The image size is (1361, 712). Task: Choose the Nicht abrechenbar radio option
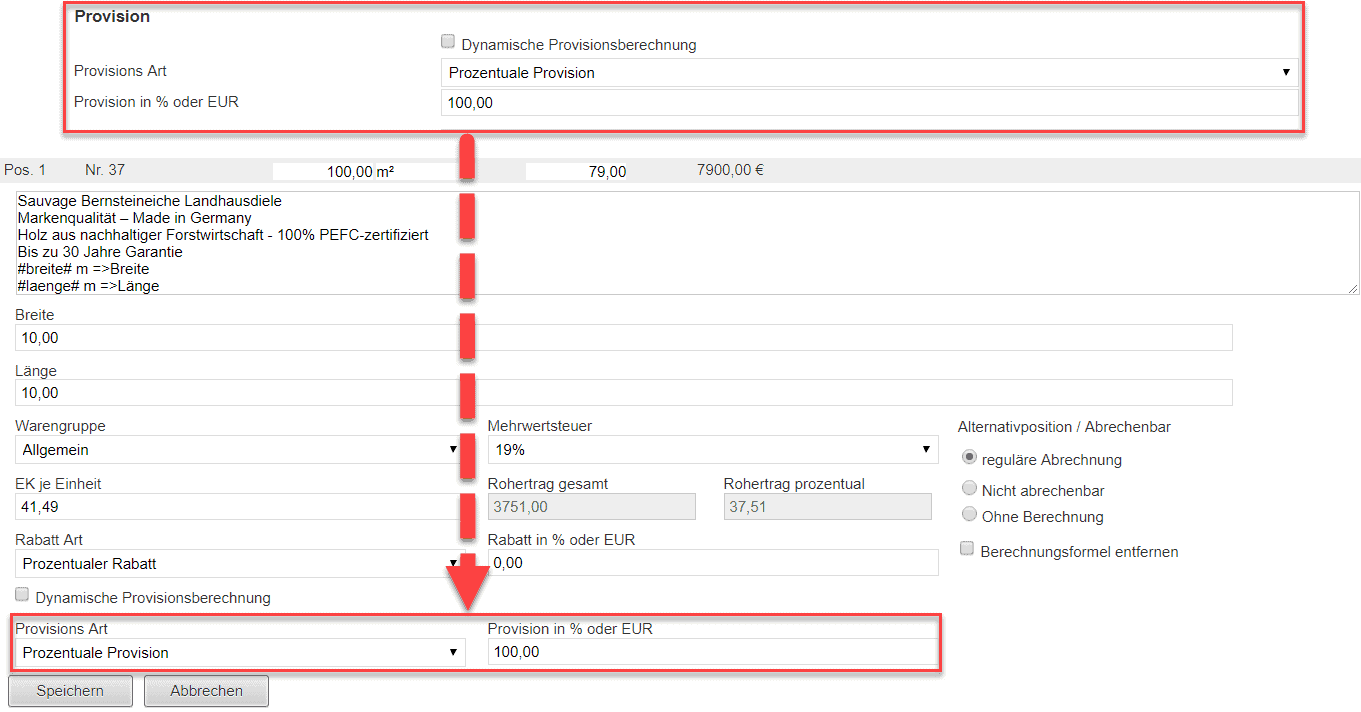968,489
